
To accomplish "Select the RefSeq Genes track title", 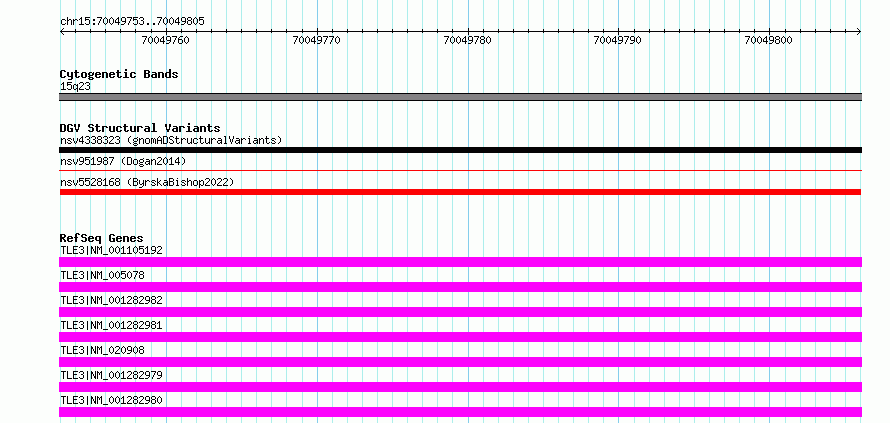I will [x=102, y=238].
